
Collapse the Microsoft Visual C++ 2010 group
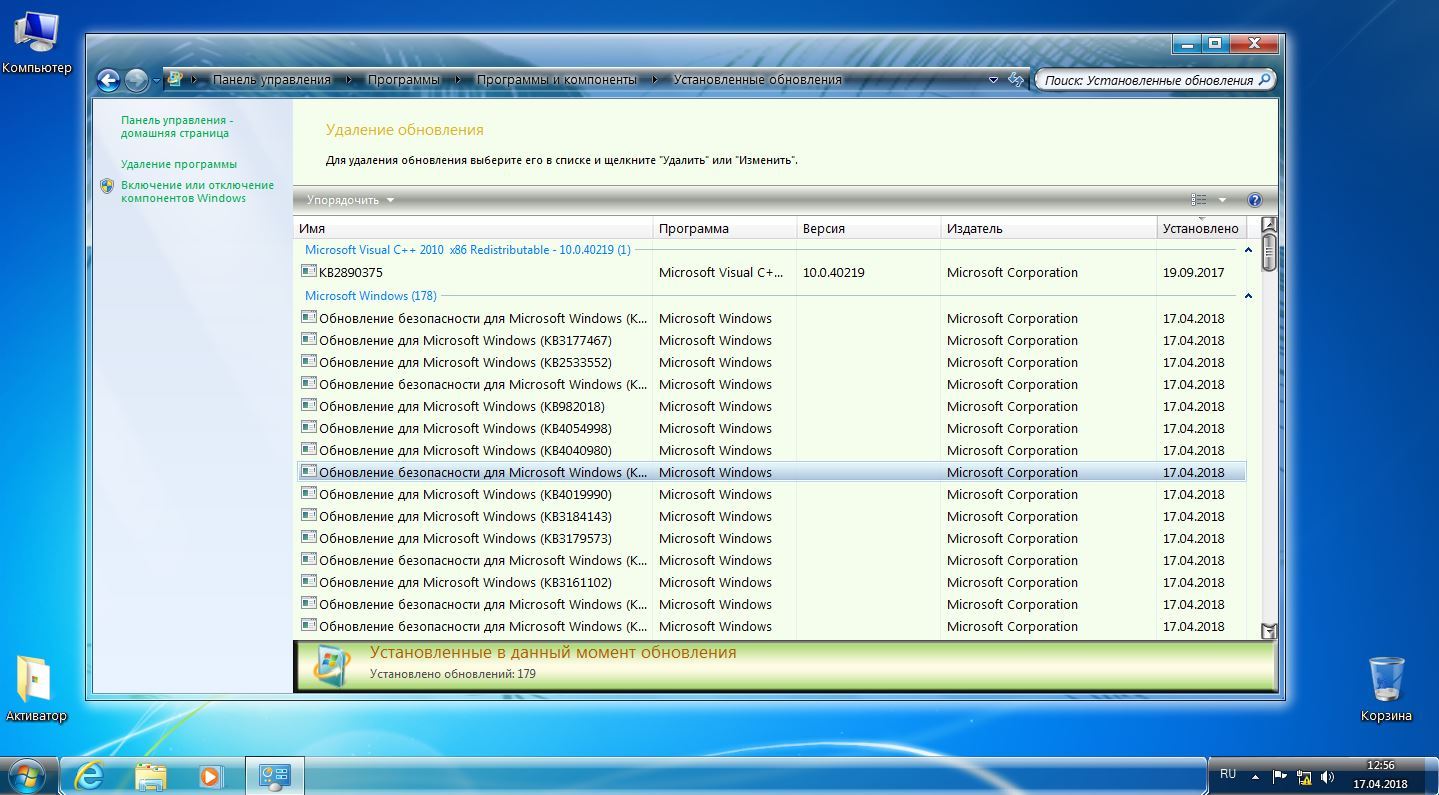(1248, 250)
